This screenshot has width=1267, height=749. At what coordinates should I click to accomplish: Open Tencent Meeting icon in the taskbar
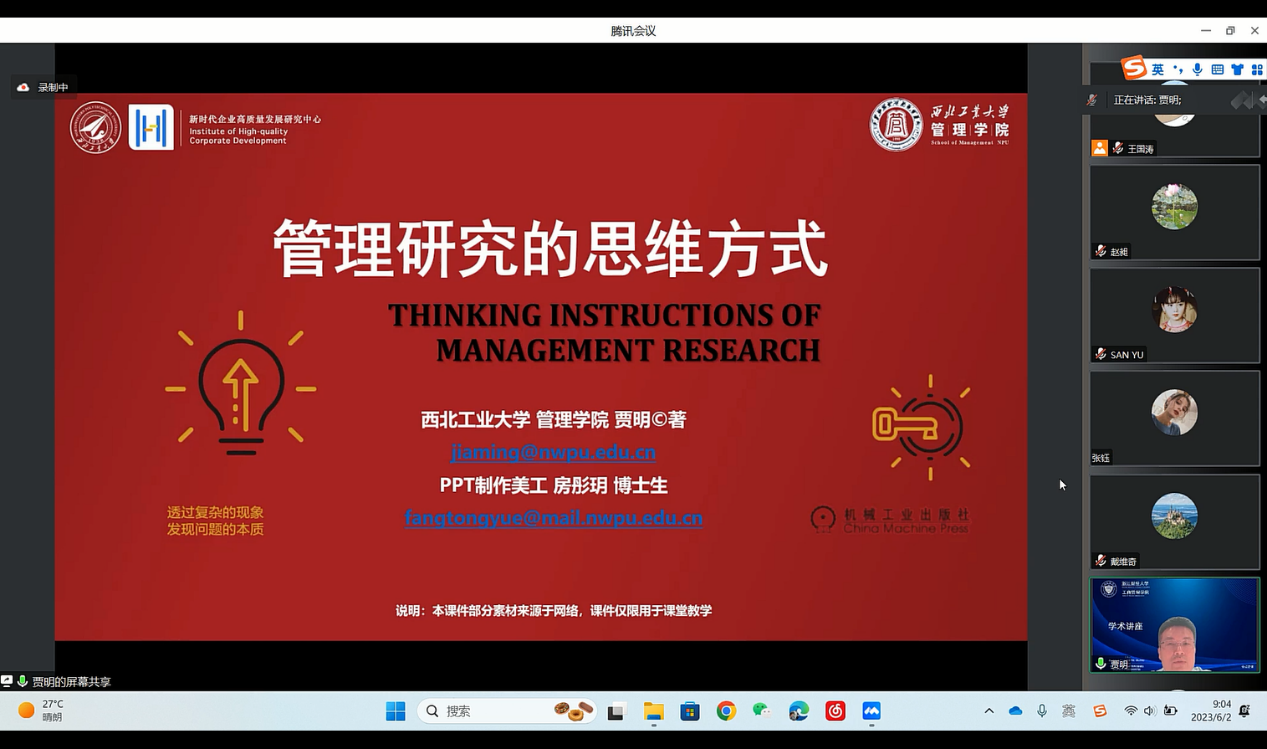(871, 711)
